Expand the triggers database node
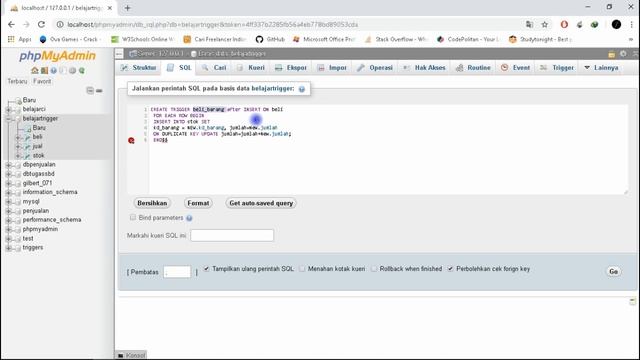Image resolution: width=640 pixels, height=360 pixels. point(9,248)
